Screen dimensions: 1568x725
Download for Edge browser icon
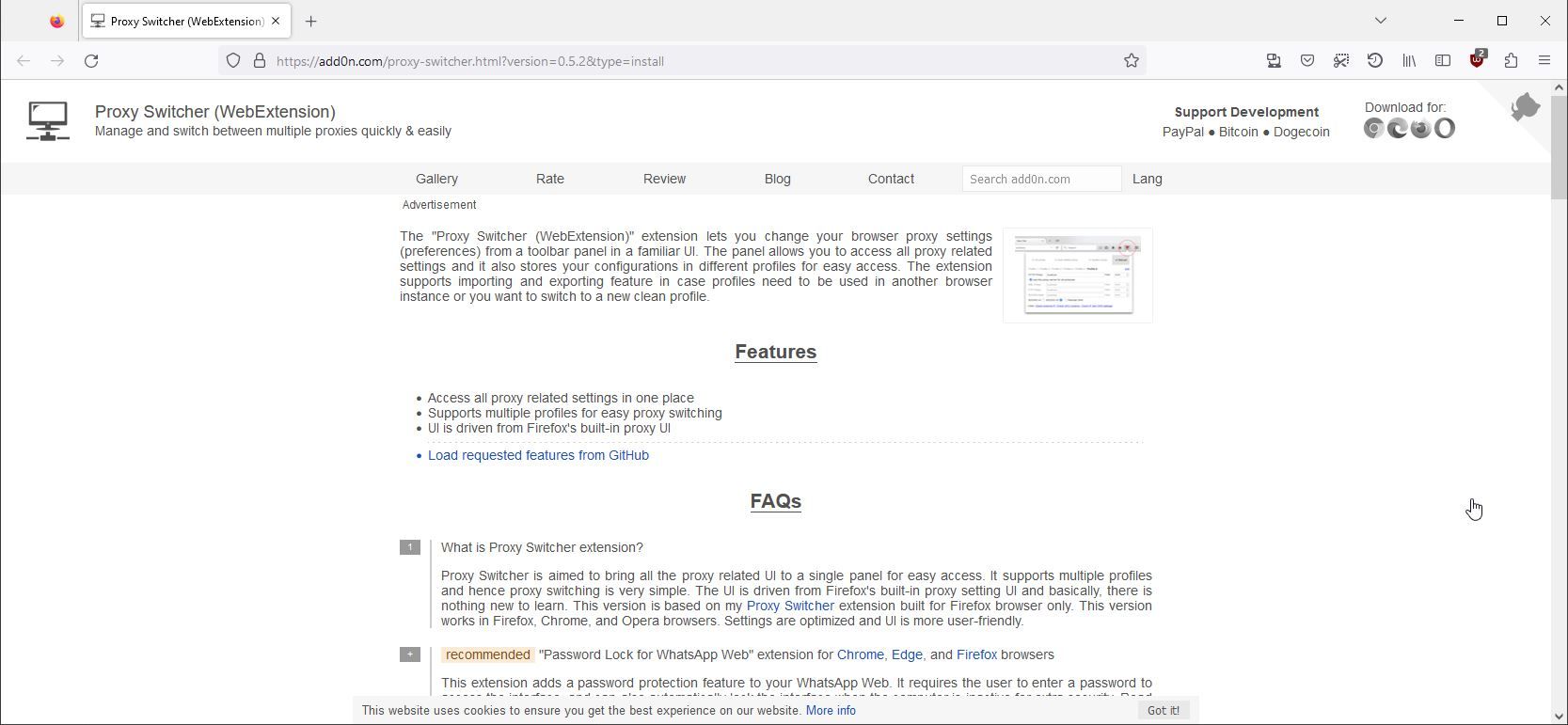click(x=1398, y=129)
